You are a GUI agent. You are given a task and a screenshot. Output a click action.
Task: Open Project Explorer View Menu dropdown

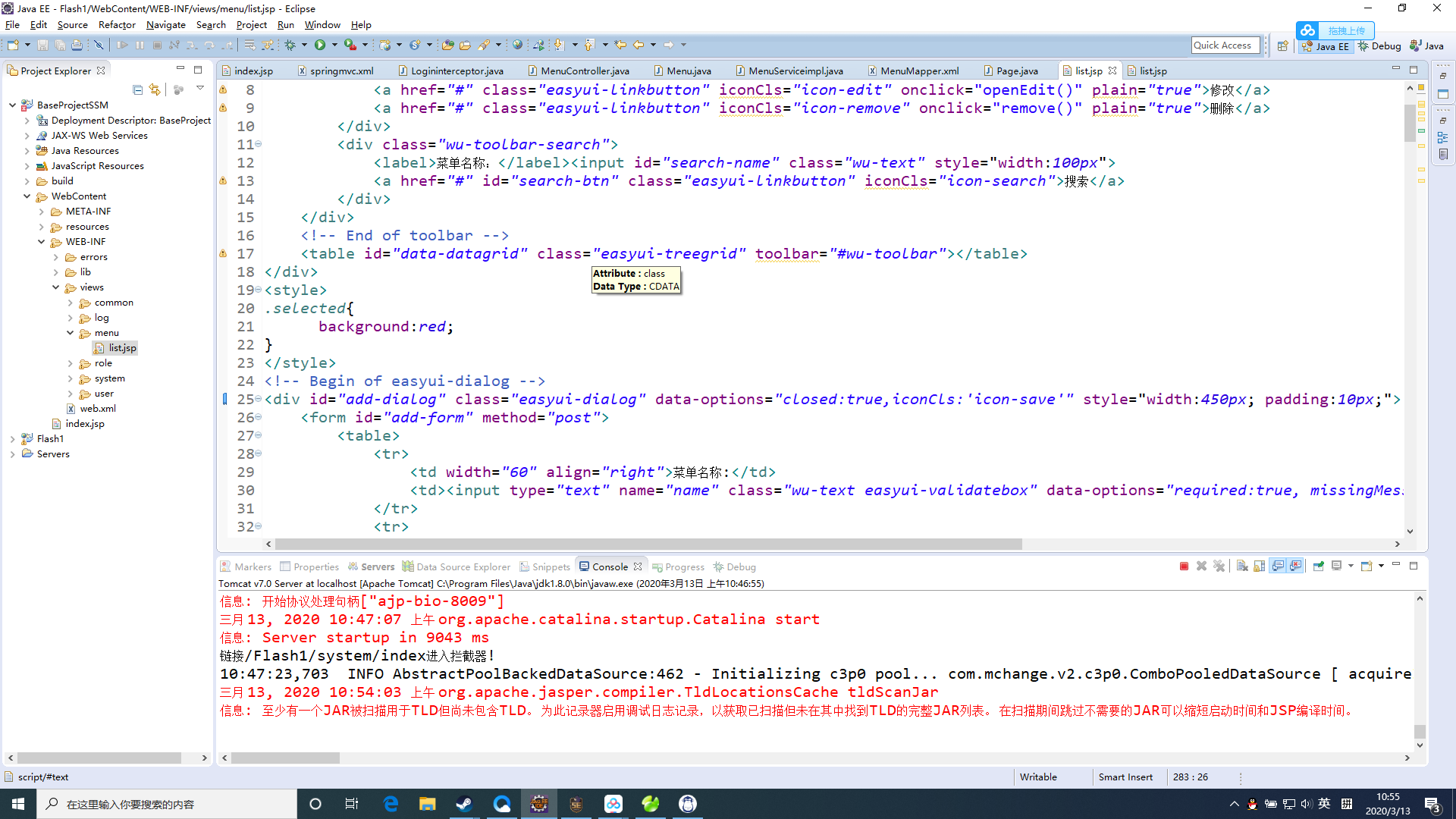click(x=199, y=89)
